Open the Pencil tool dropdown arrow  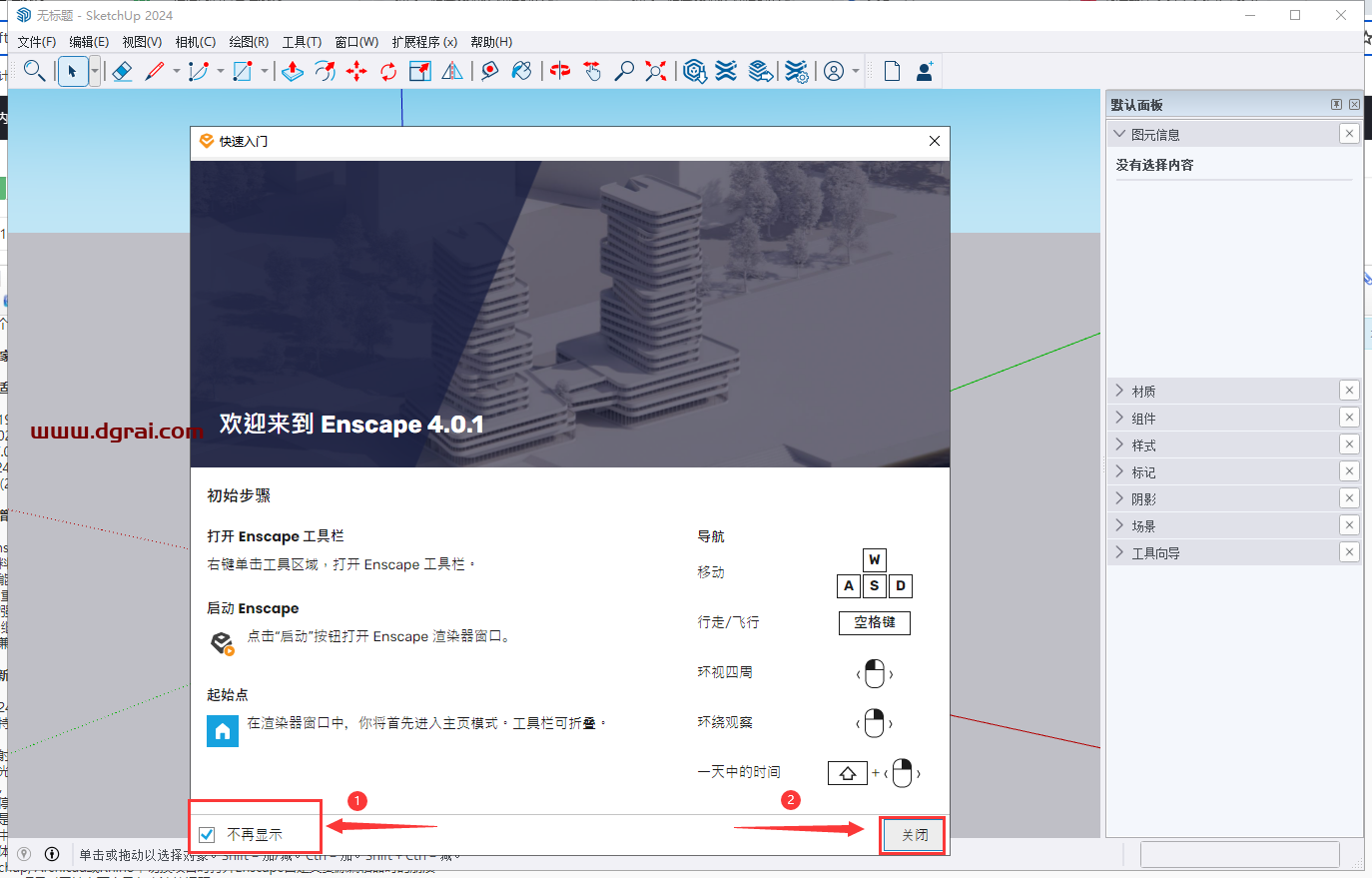pyautogui.click(x=177, y=71)
